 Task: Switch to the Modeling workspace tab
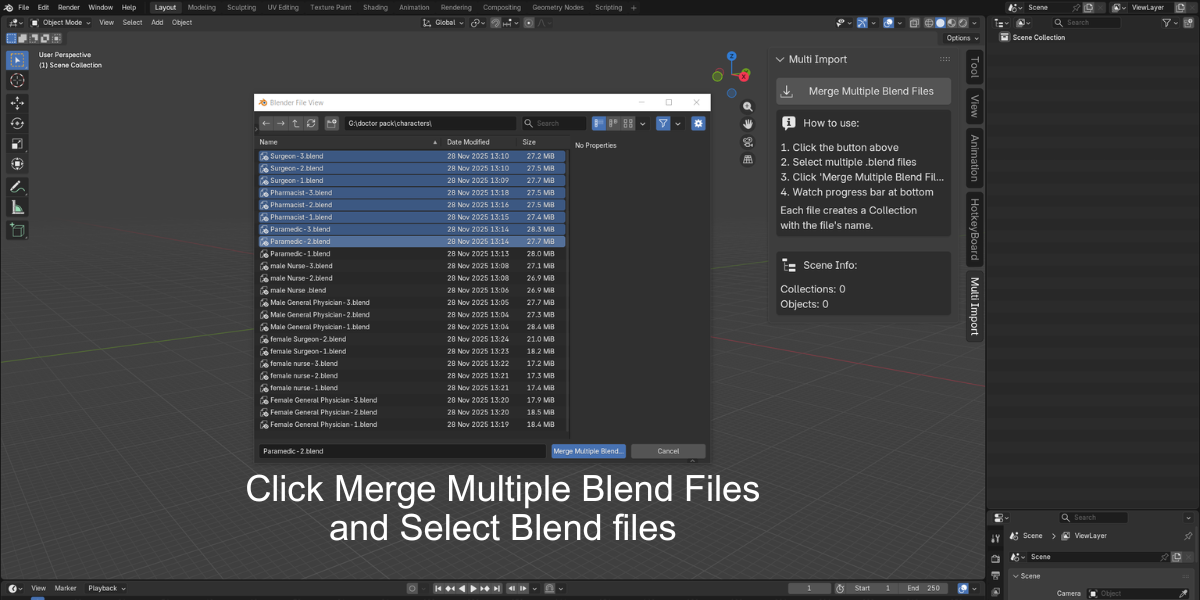click(x=201, y=7)
